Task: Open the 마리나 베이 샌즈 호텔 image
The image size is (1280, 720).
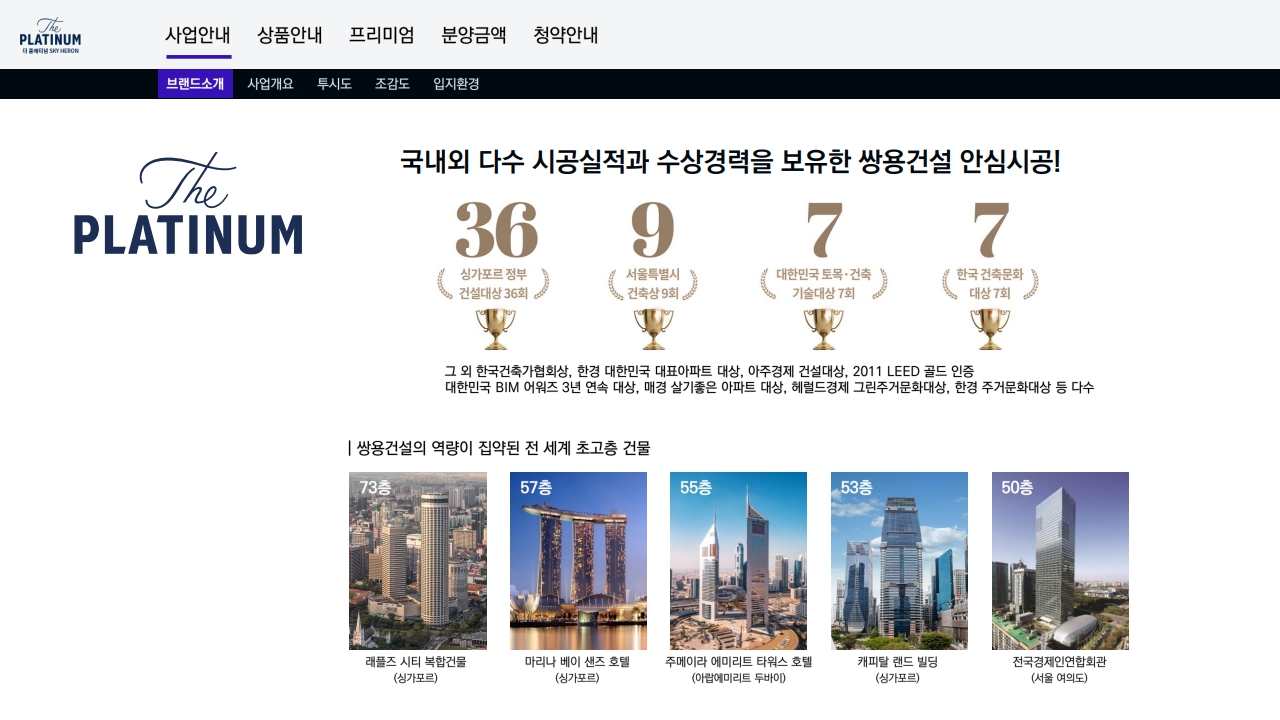Action: 578,561
